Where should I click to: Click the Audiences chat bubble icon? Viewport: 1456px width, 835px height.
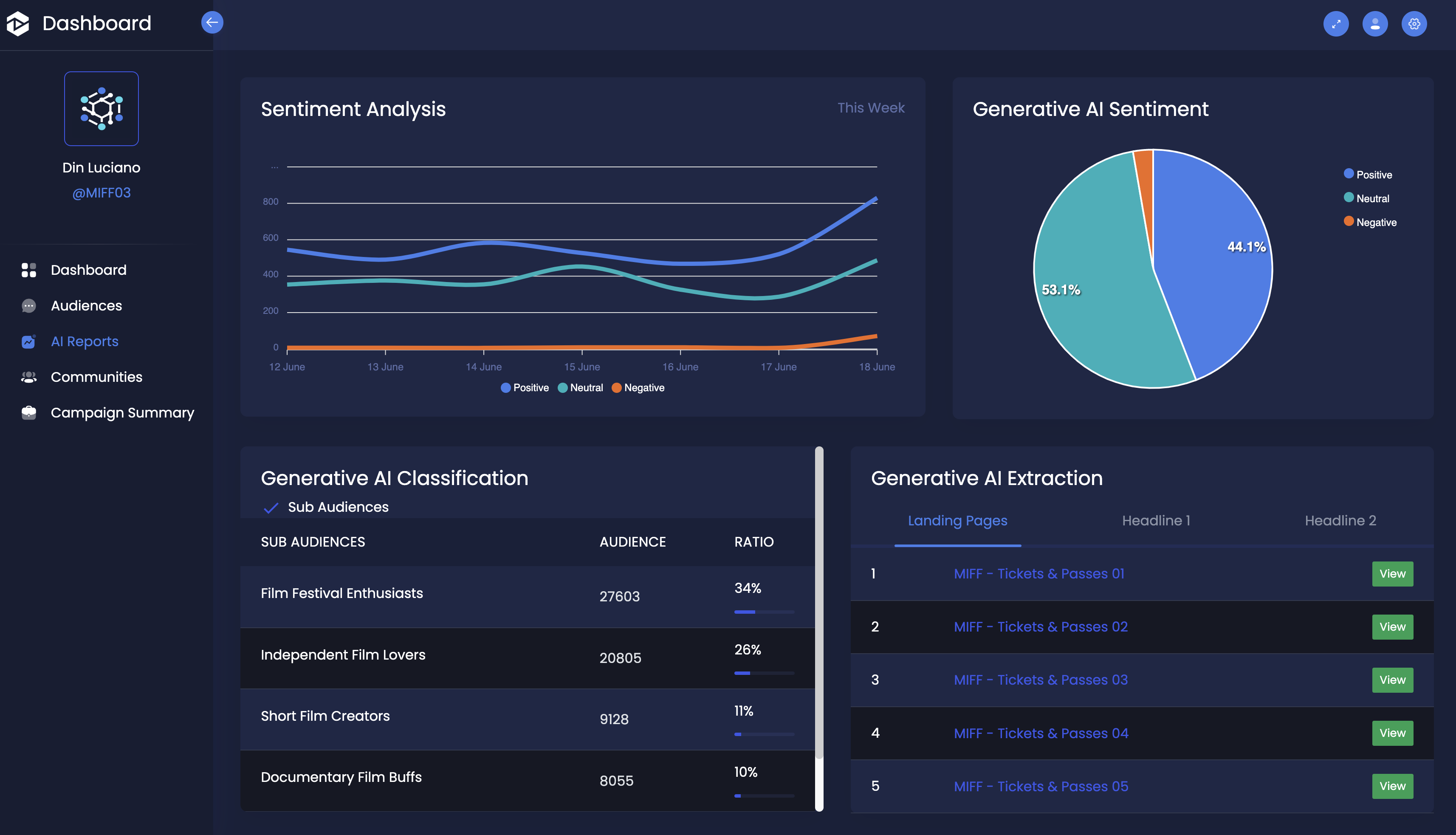[x=29, y=306]
